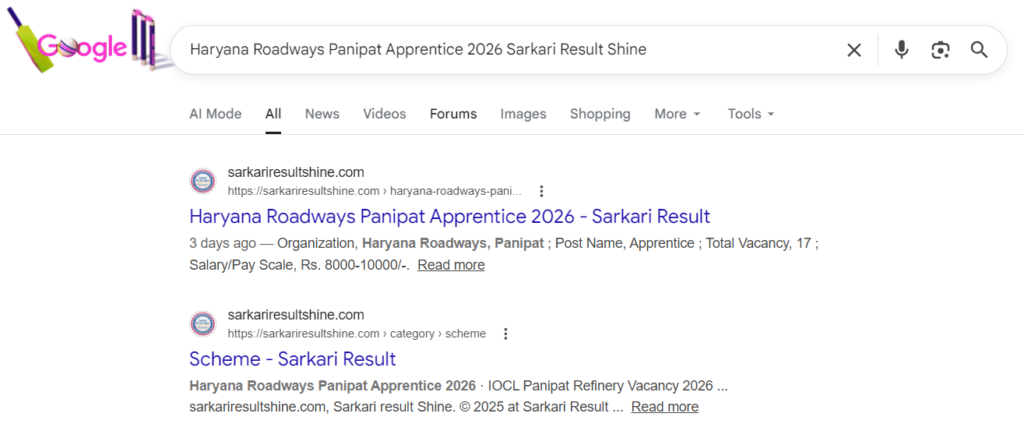1024x431 pixels.
Task: Click the first result's sarkariresultshine site favicon
Action: coord(203,181)
